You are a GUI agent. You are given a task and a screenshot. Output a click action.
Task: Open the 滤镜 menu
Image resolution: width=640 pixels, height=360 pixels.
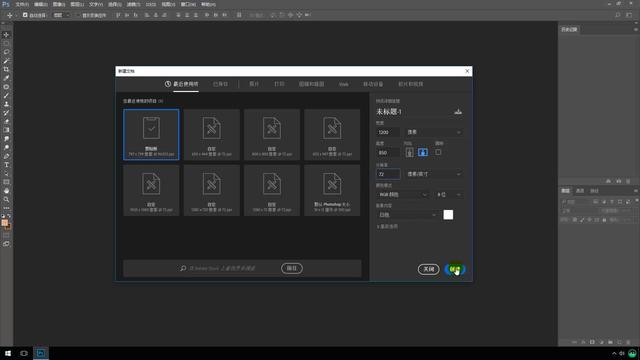133,4
